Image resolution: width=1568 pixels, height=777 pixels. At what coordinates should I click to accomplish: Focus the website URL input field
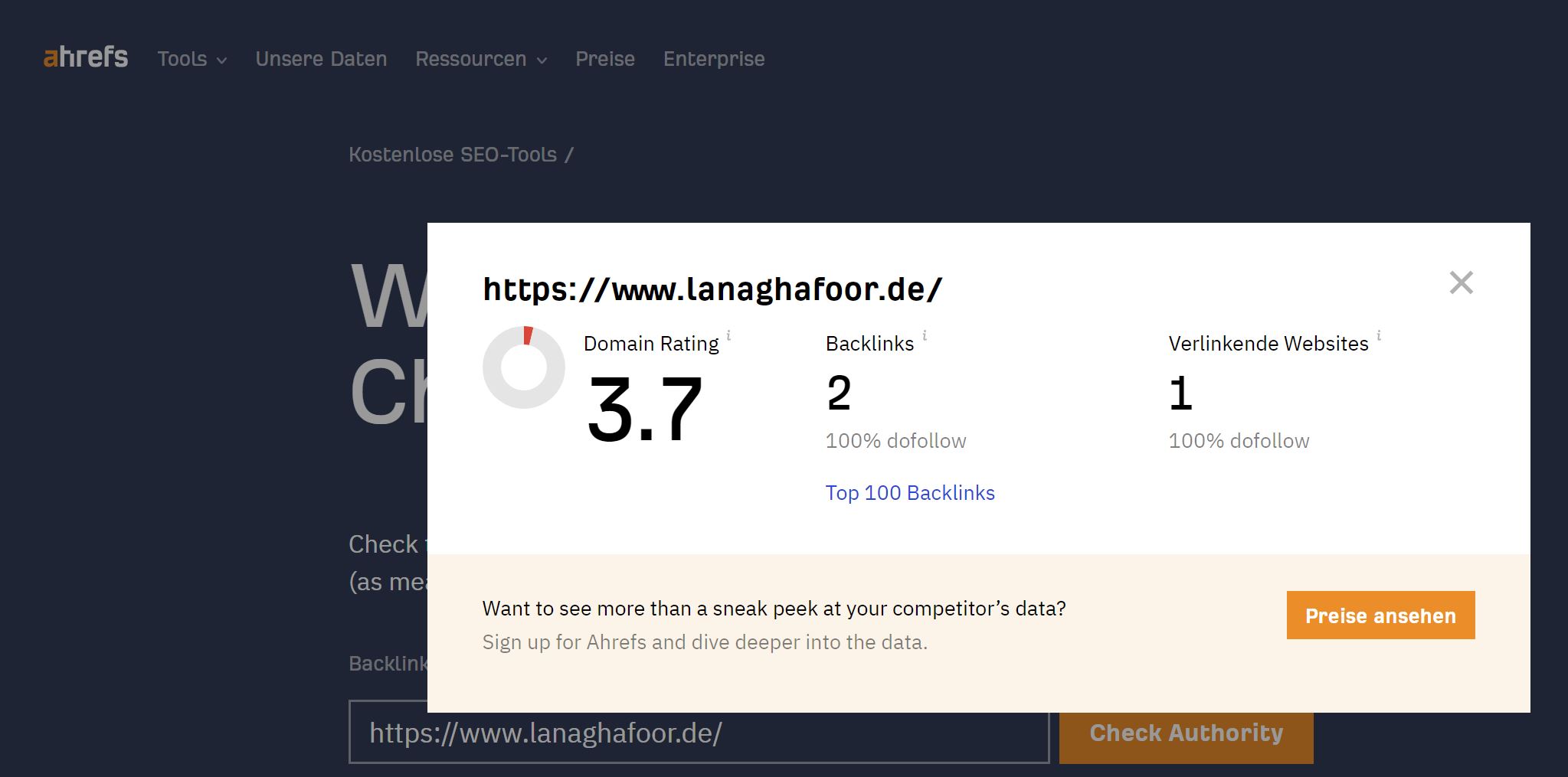(x=699, y=733)
